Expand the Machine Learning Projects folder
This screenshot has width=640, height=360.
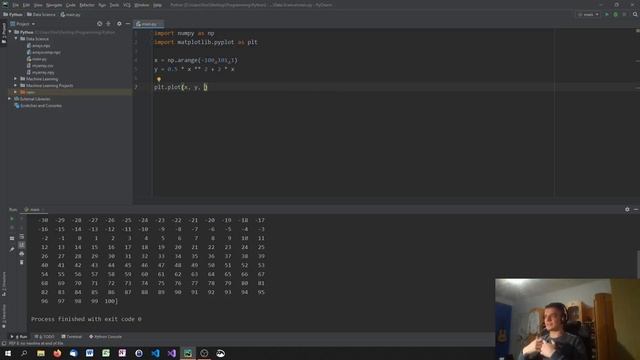(x=16, y=85)
